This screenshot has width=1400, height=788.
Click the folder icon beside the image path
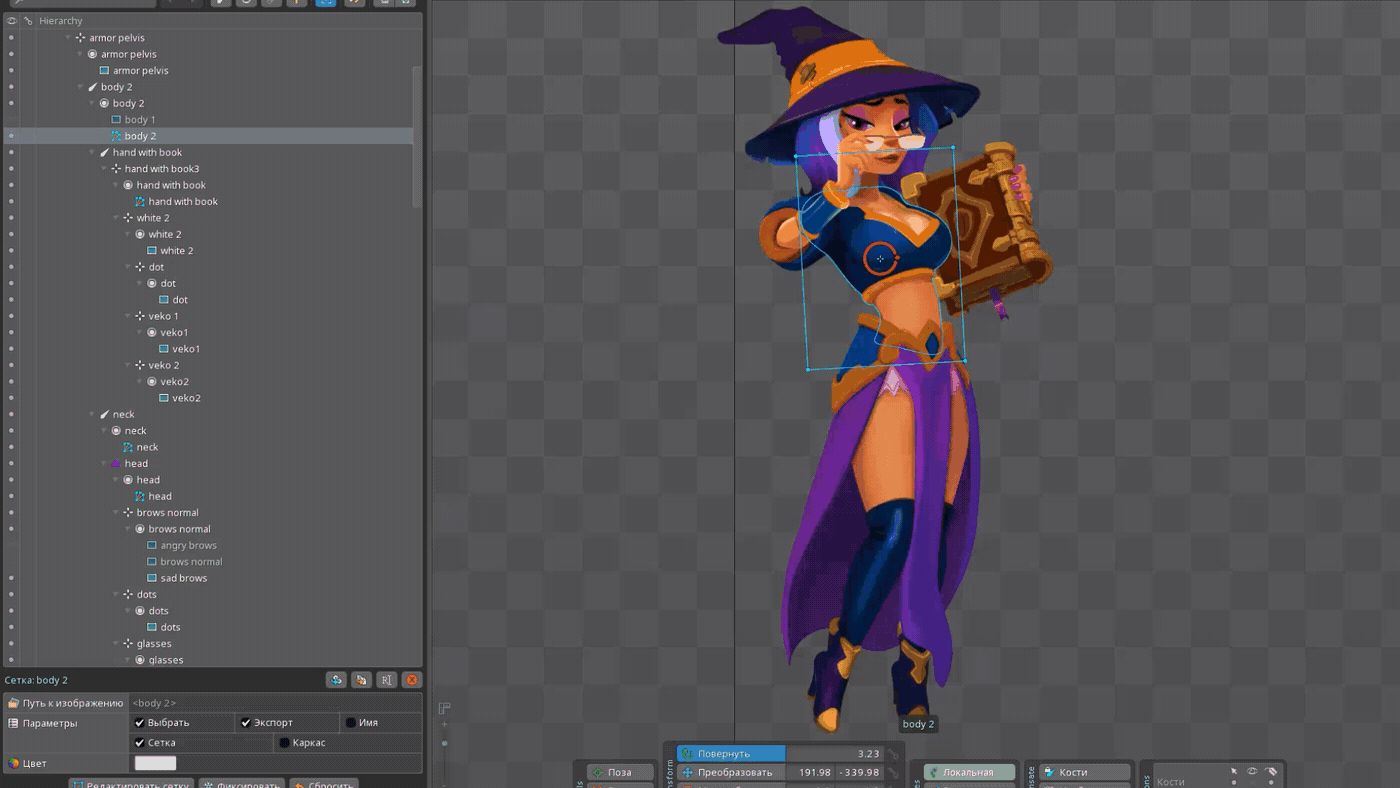point(13,703)
